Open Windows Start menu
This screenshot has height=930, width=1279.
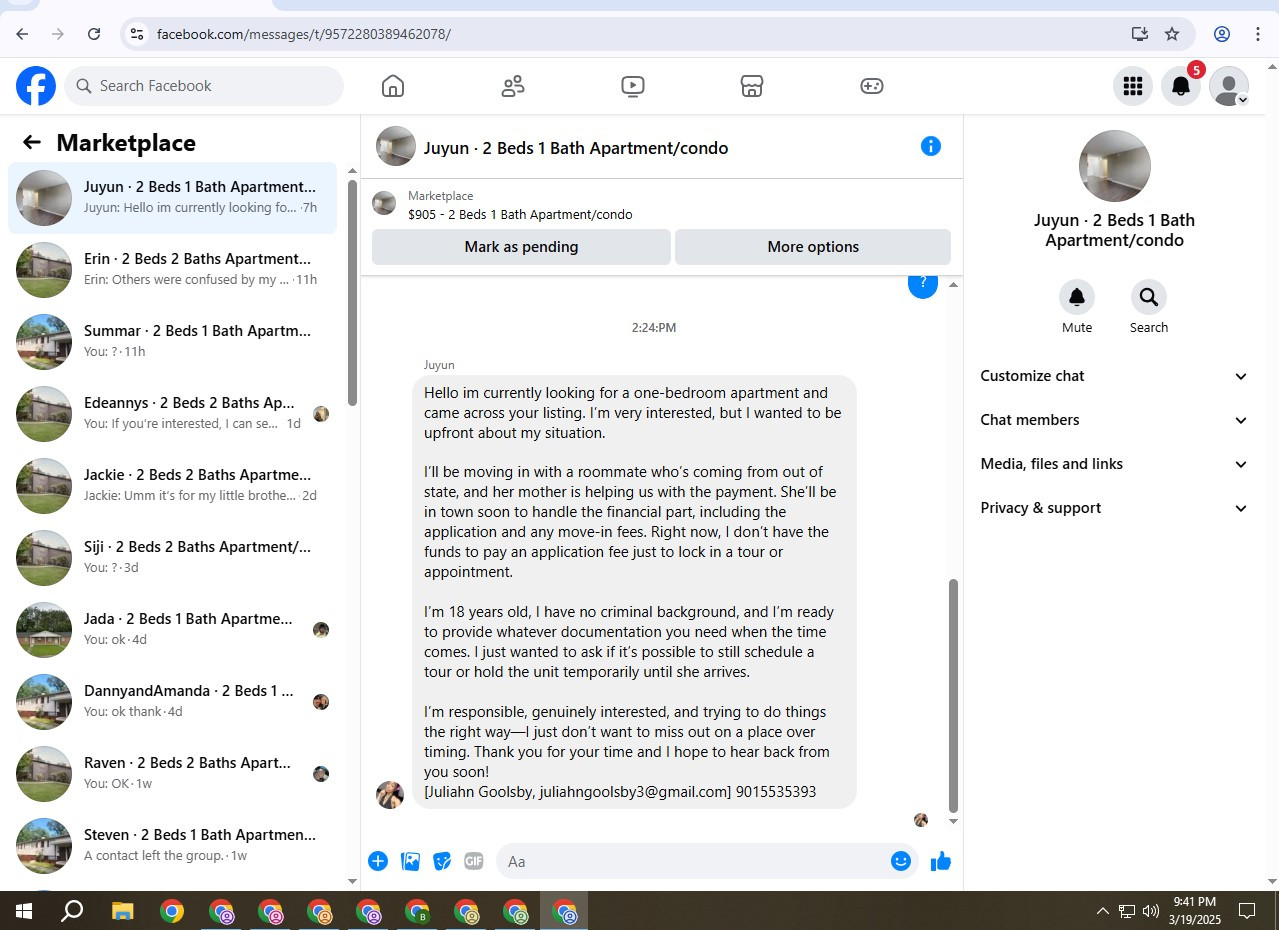pyautogui.click(x=24, y=911)
